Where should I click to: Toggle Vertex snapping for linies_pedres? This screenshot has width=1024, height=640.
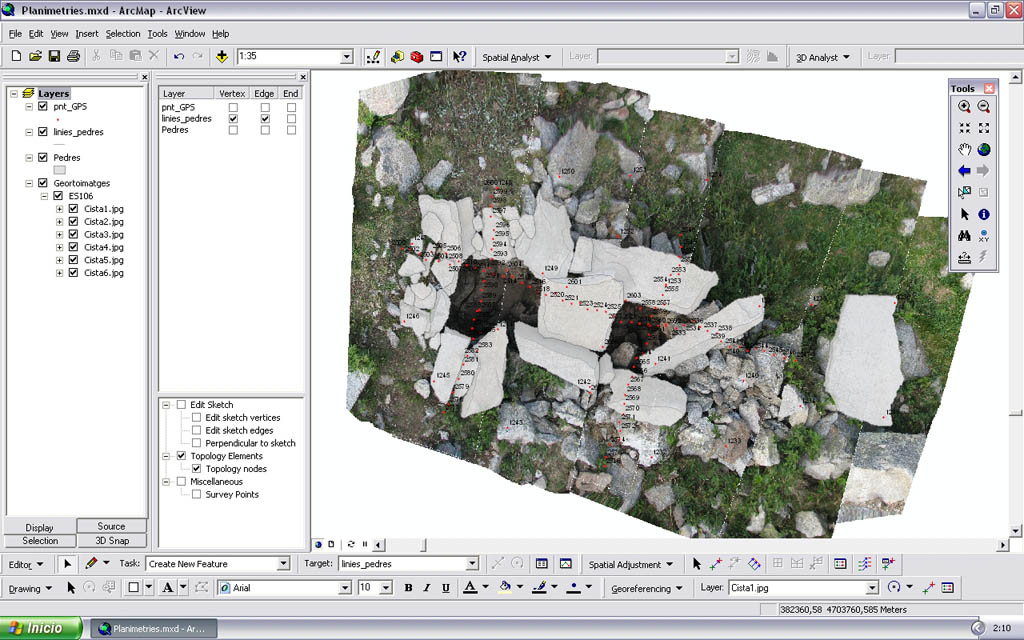tap(233, 119)
